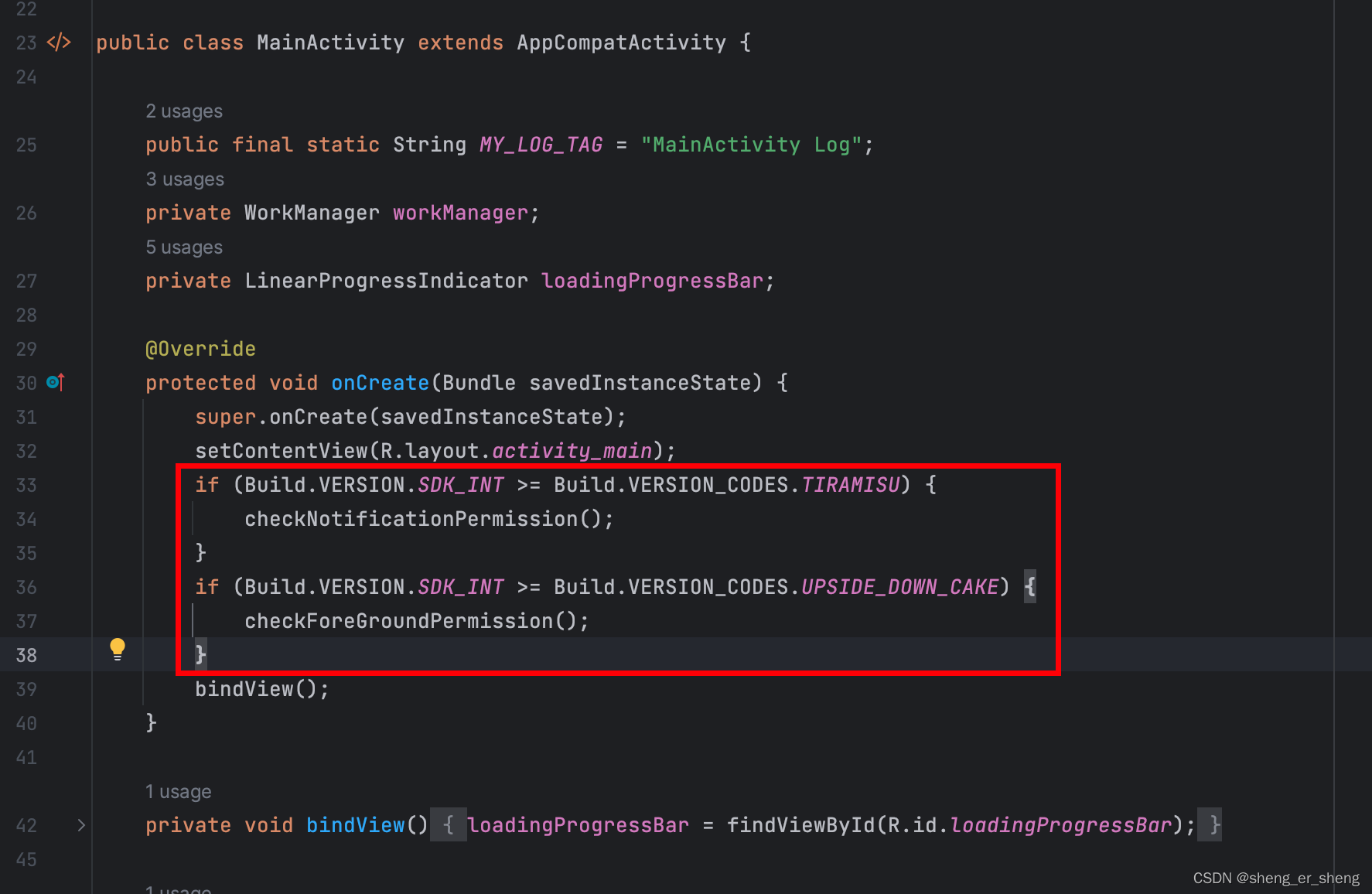Click findViewById in the folded bindView body
The height and width of the screenshot is (894, 1372).
pos(800,825)
